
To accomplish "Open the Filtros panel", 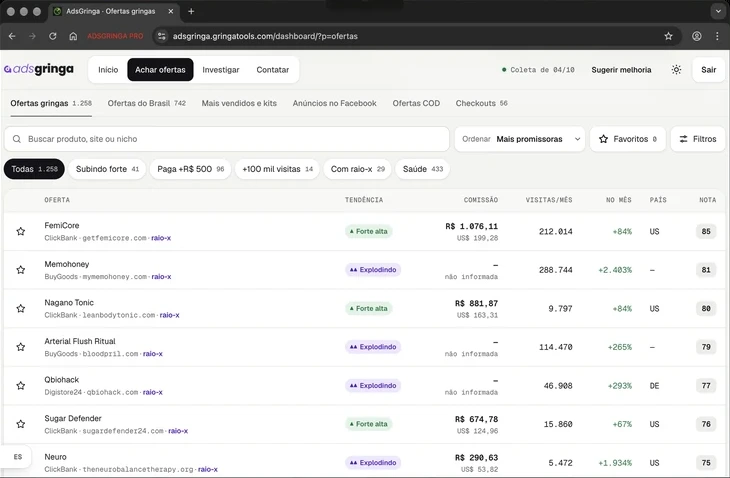I will [x=697, y=139].
